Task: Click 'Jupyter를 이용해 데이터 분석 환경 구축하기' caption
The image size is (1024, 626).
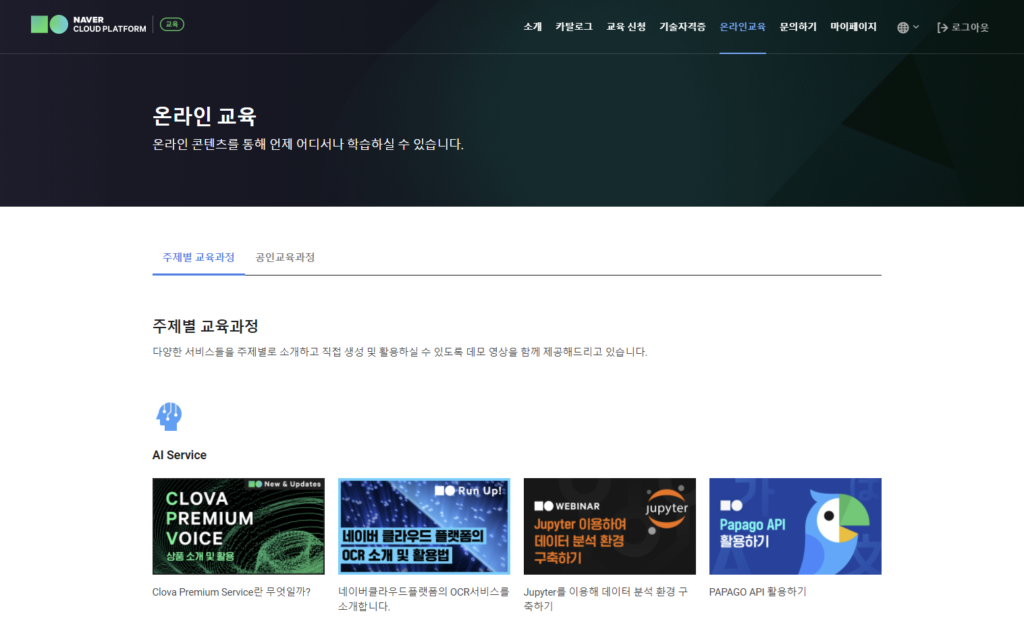Action: pyautogui.click(x=605, y=599)
